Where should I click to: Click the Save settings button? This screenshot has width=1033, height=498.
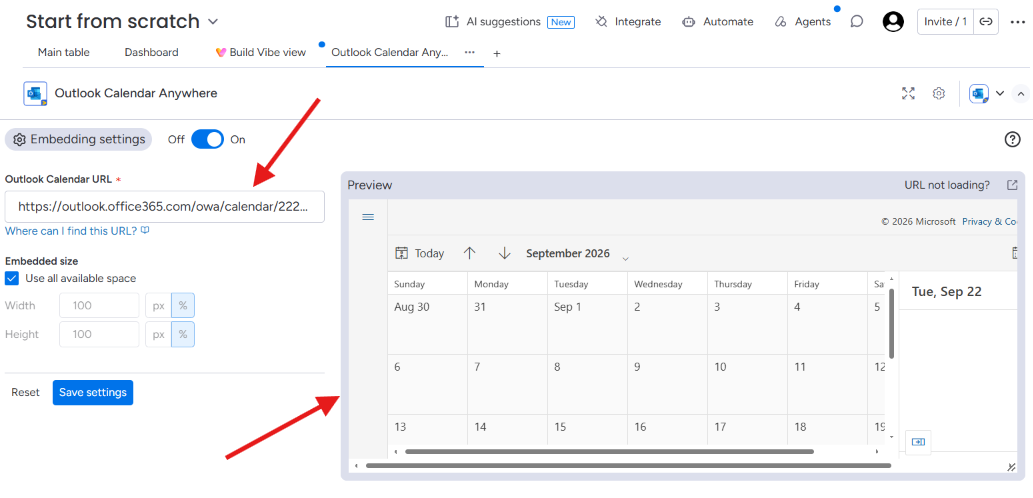coord(93,393)
